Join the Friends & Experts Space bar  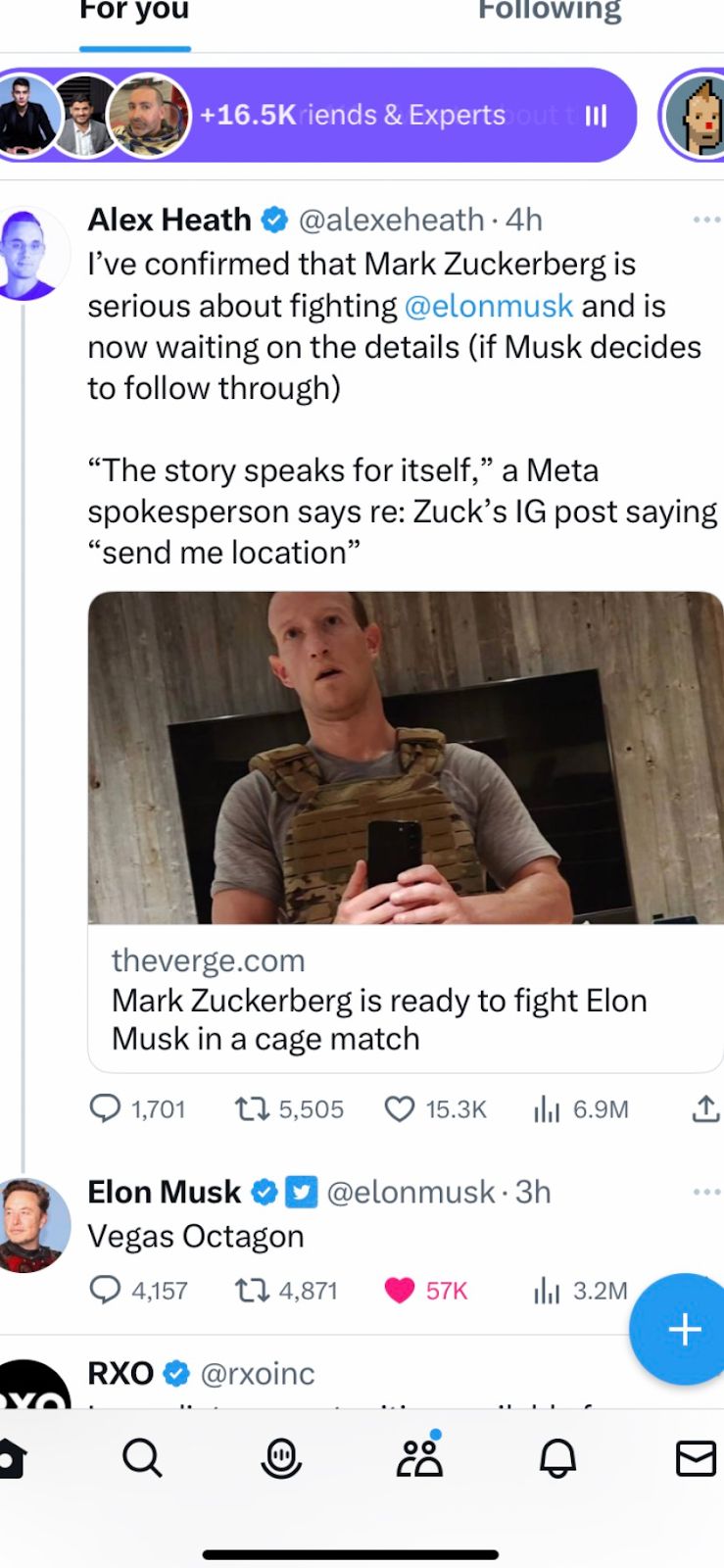[392, 115]
